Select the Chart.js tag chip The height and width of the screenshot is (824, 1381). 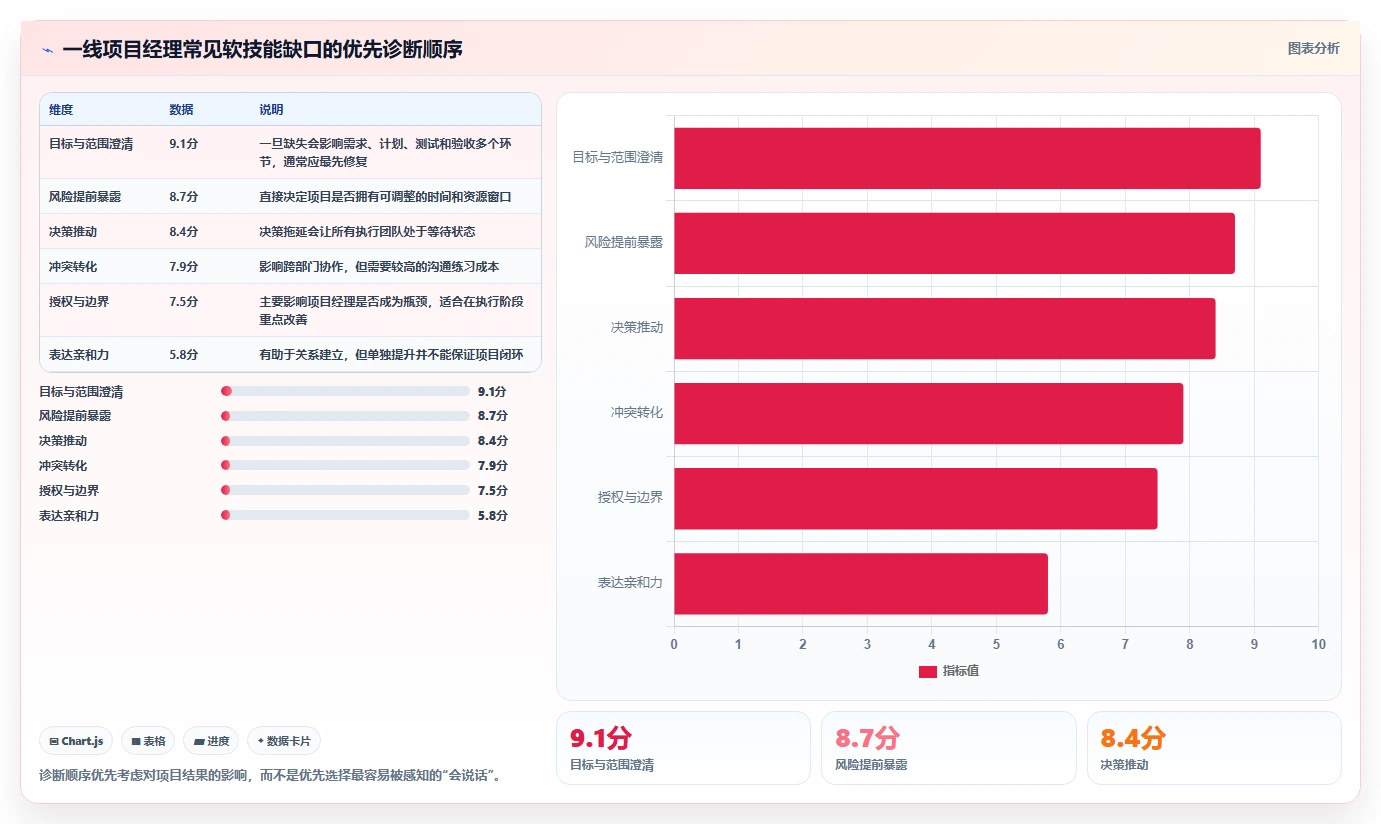pyautogui.click(x=76, y=741)
